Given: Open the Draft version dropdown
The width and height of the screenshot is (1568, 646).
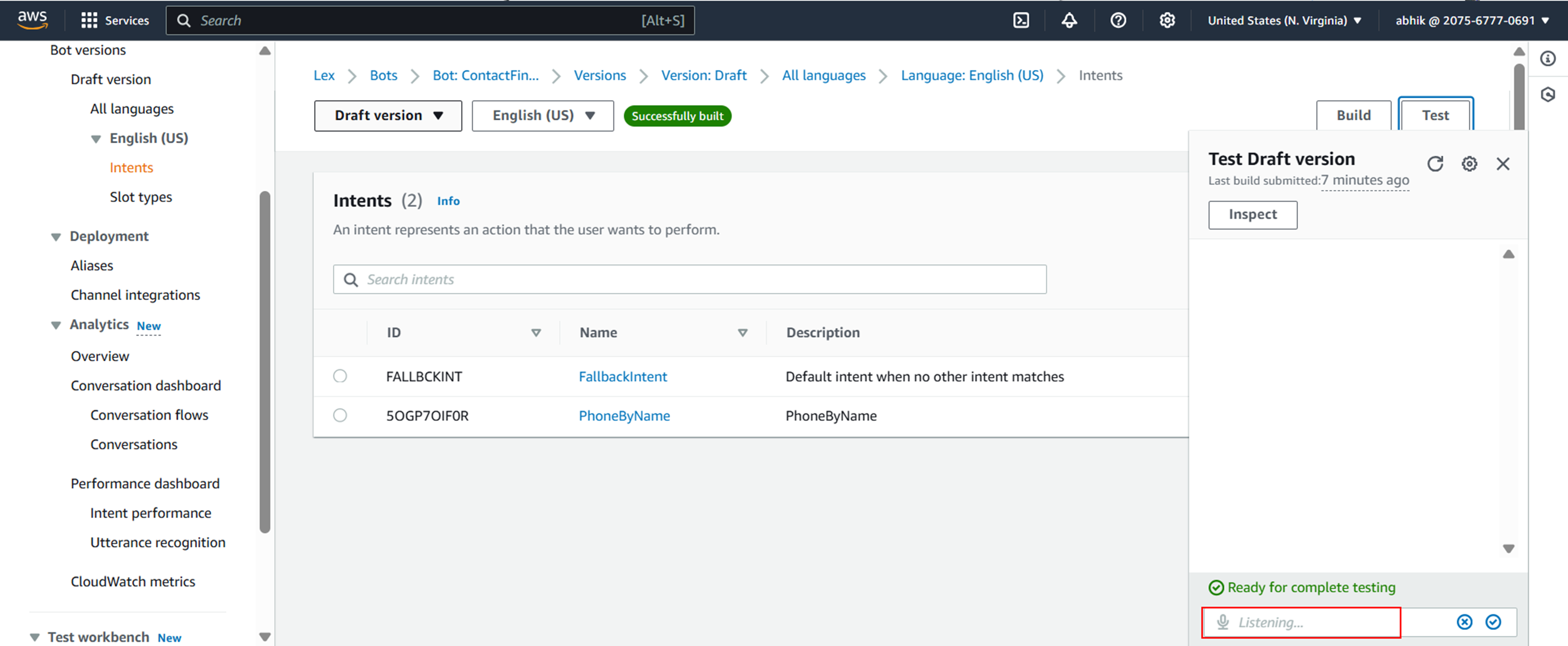Looking at the screenshot, I should pos(388,116).
